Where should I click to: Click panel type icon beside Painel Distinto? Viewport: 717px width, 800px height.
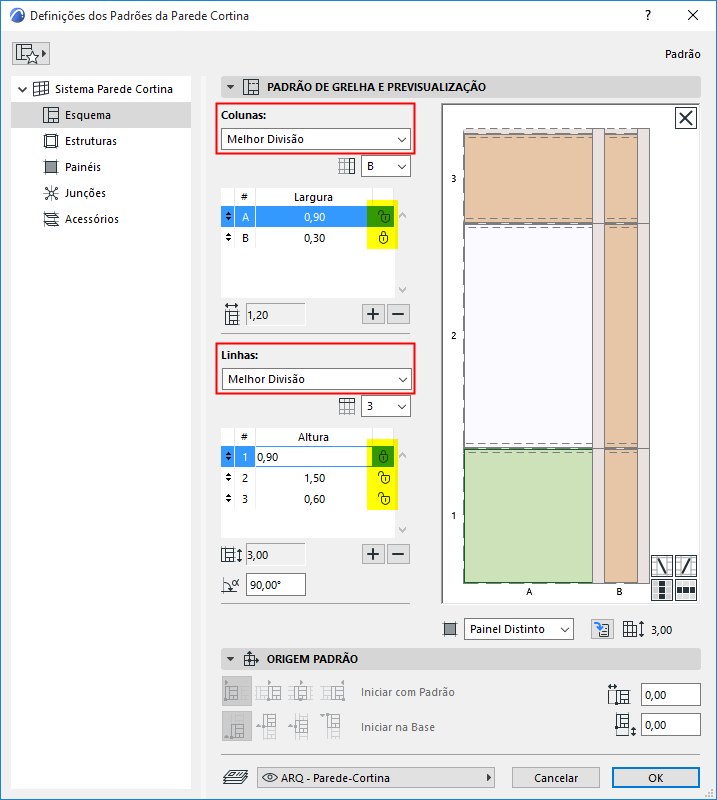(450, 629)
